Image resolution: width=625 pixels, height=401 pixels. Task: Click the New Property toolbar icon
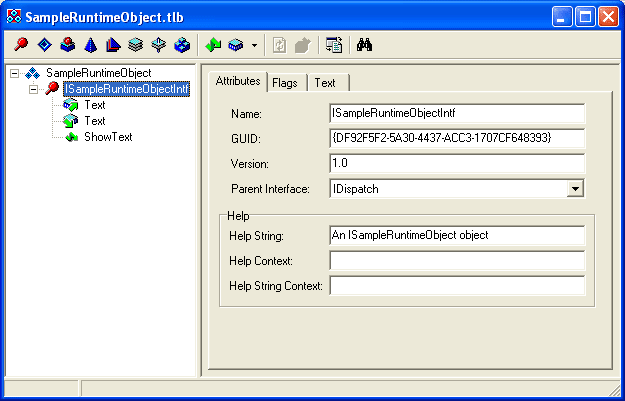pyautogui.click(x=235, y=45)
